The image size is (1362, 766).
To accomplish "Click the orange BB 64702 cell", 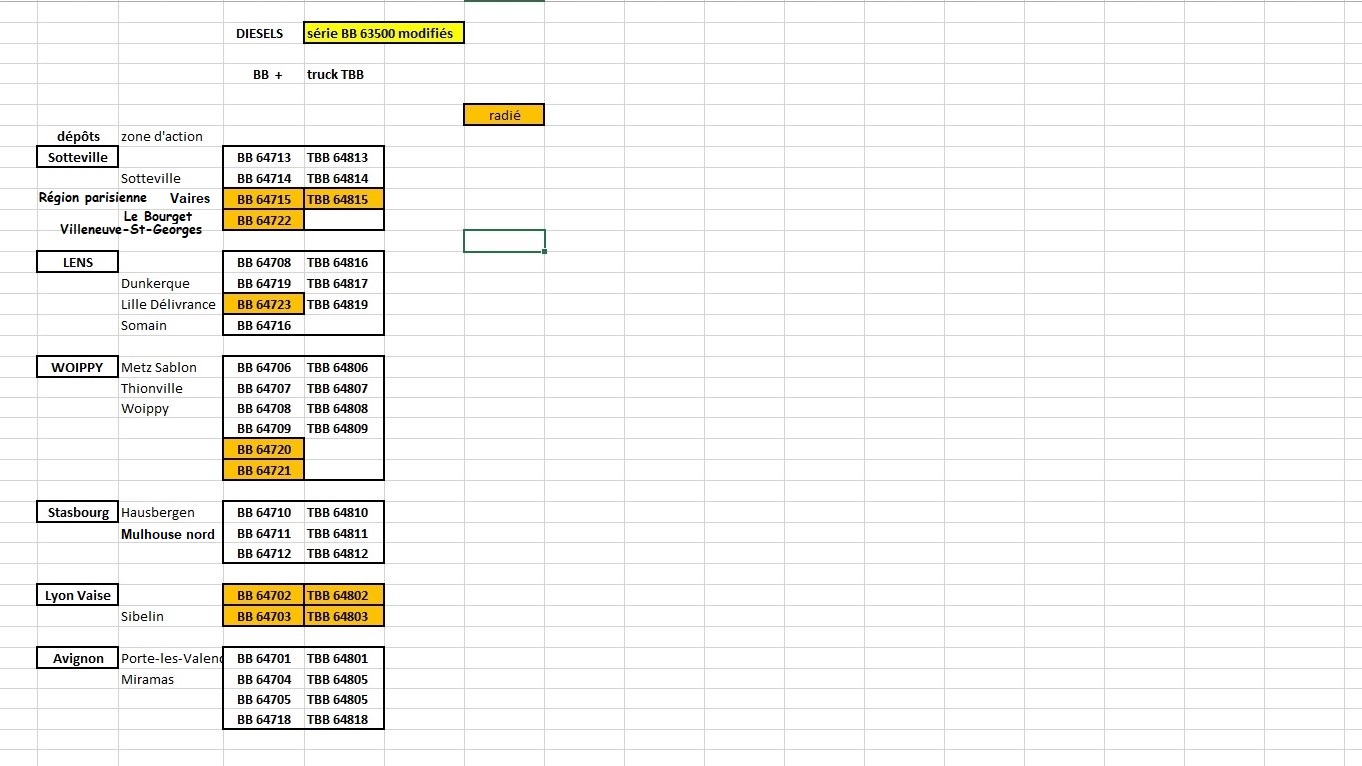I will click(264, 595).
